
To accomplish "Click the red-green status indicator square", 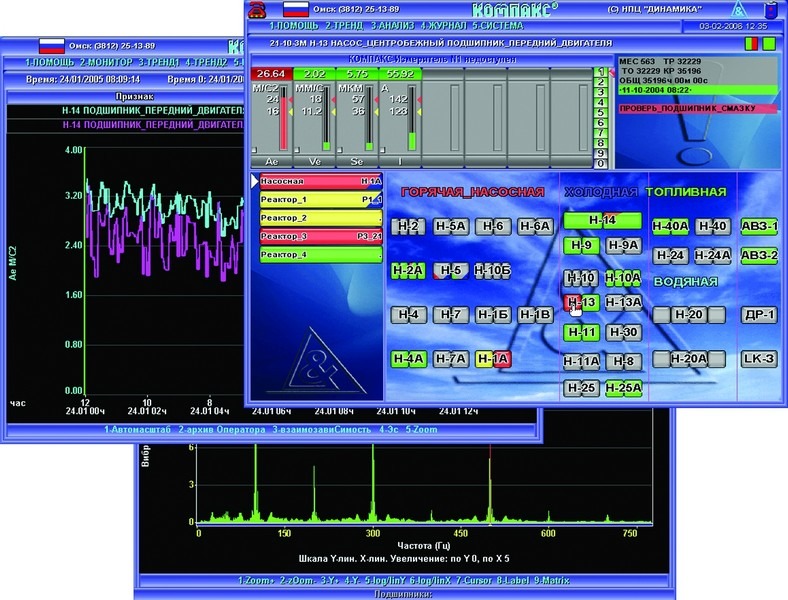I will click(x=751, y=44).
